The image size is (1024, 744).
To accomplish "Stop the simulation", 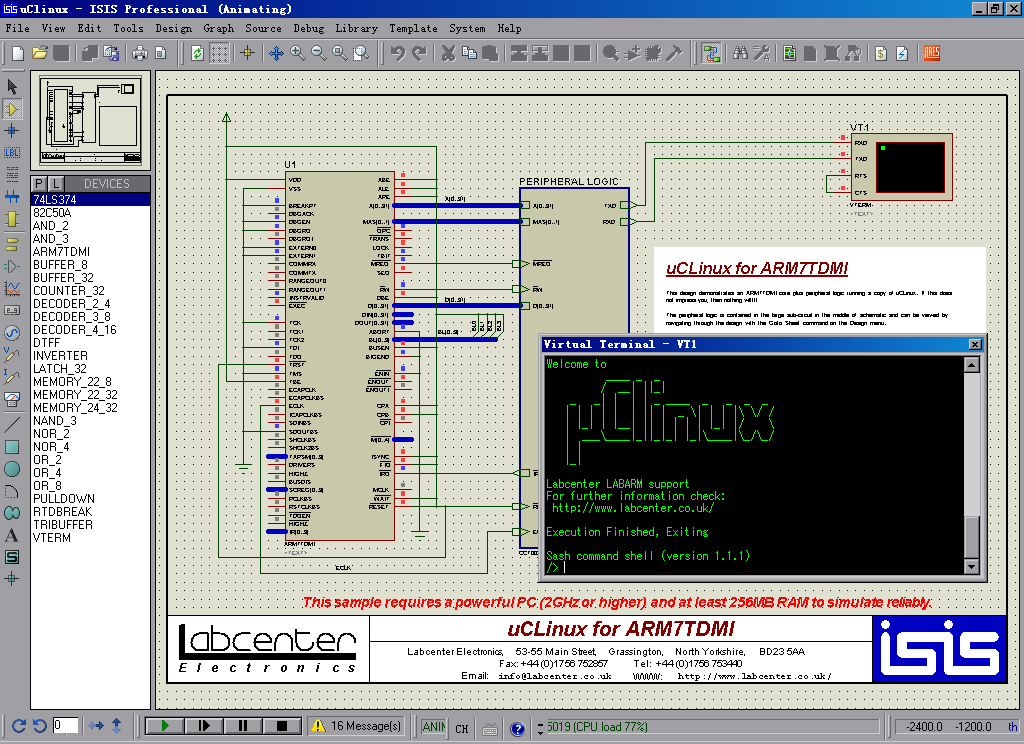I will tap(282, 726).
